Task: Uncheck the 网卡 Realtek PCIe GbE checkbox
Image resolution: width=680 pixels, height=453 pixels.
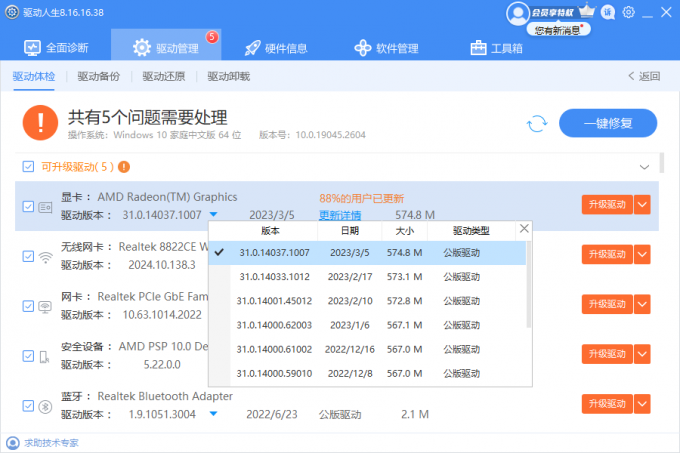Action: coord(28,306)
